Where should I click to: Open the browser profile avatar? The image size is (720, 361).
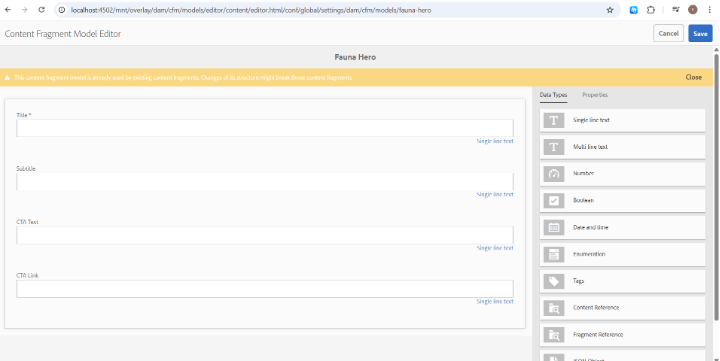(692, 10)
